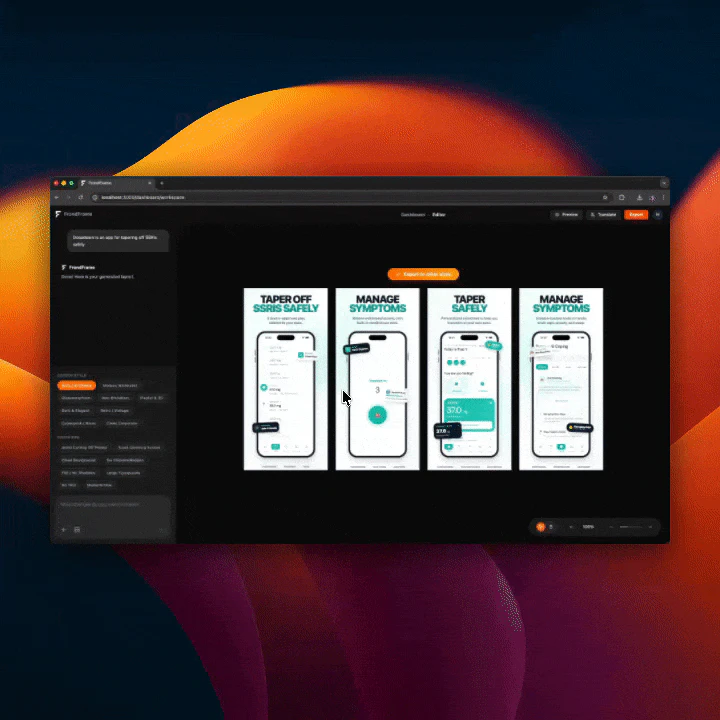Open the fourth screenshot 'Manage Symptoms'
Viewport: 720px width, 720px height.
561,379
